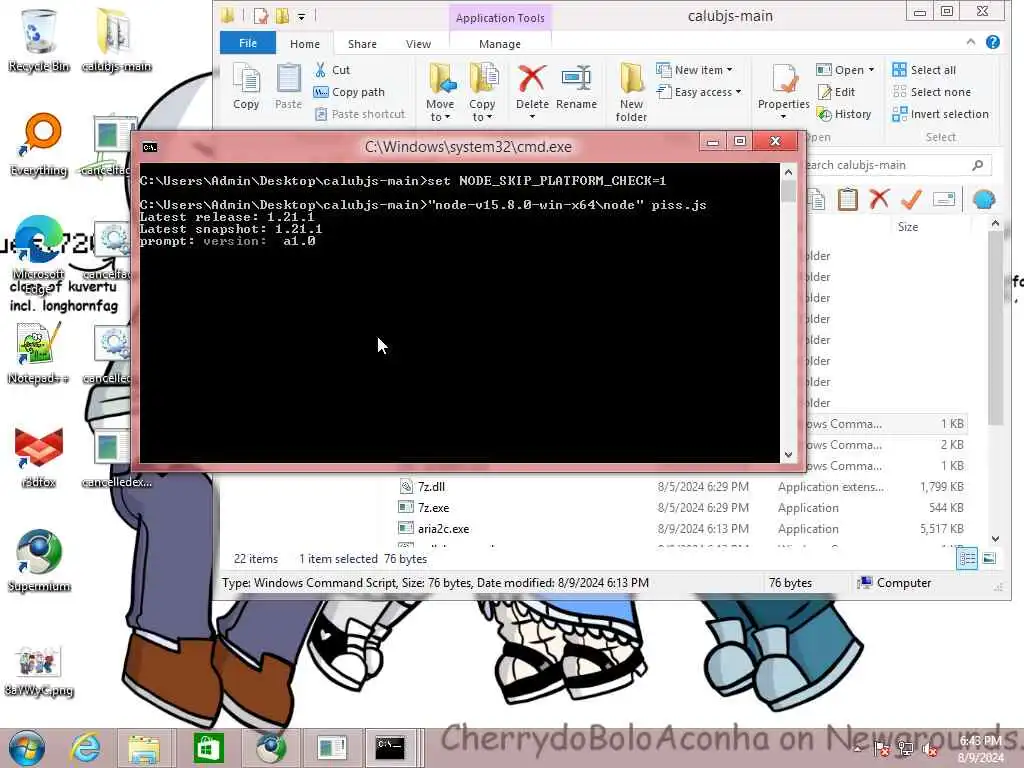1024x768 pixels.
Task: Open the Supermium desktop shortcut
Action: (x=39, y=561)
